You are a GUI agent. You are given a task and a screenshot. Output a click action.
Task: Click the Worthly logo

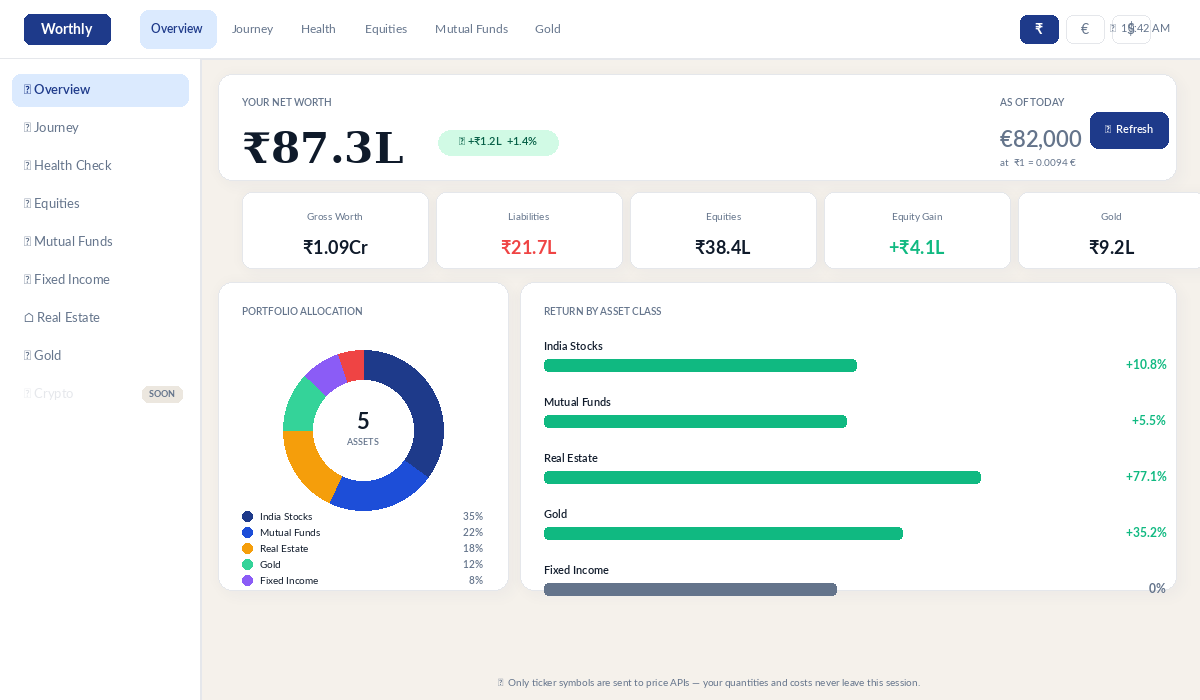[67, 29]
